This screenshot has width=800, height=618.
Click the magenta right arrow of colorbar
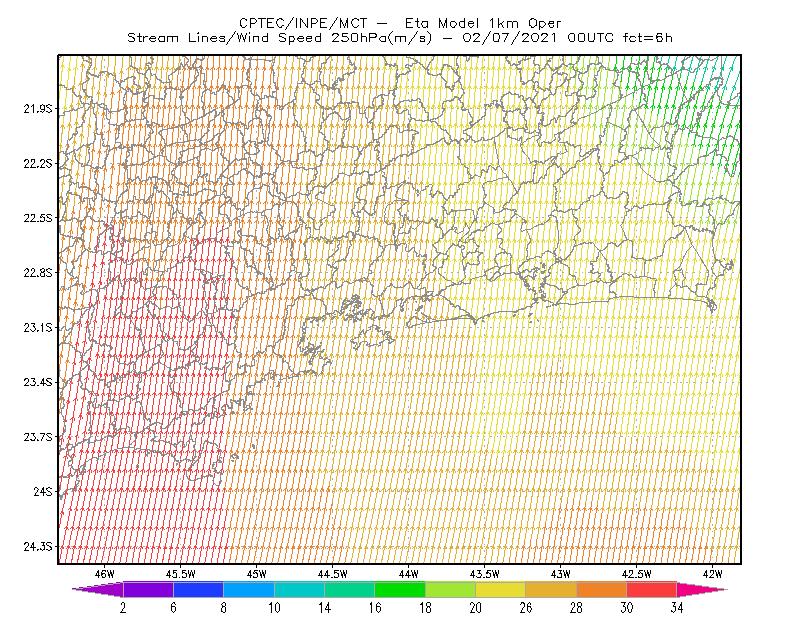coord(702,589)
